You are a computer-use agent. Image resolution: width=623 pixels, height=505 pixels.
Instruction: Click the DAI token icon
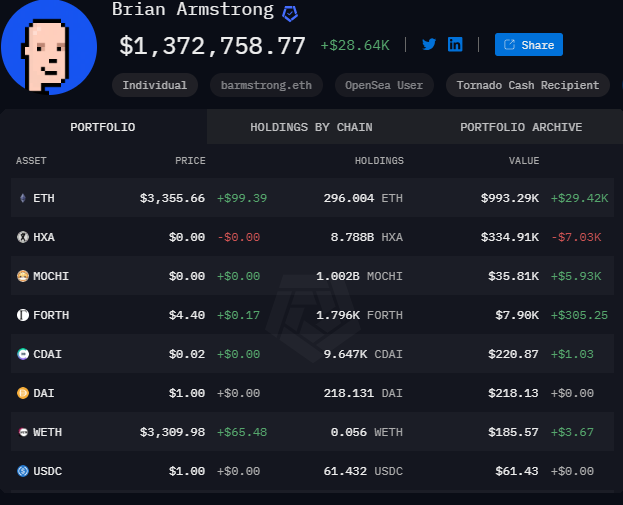tap(23, 393)
